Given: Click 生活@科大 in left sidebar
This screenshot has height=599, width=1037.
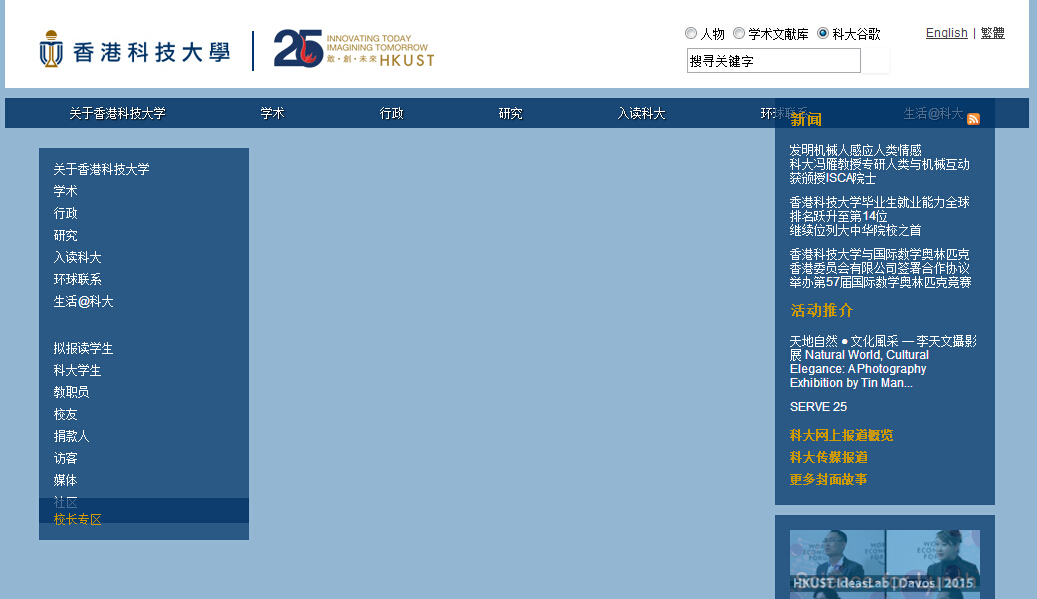Looking at the screenshot, I should click(83, 301).
